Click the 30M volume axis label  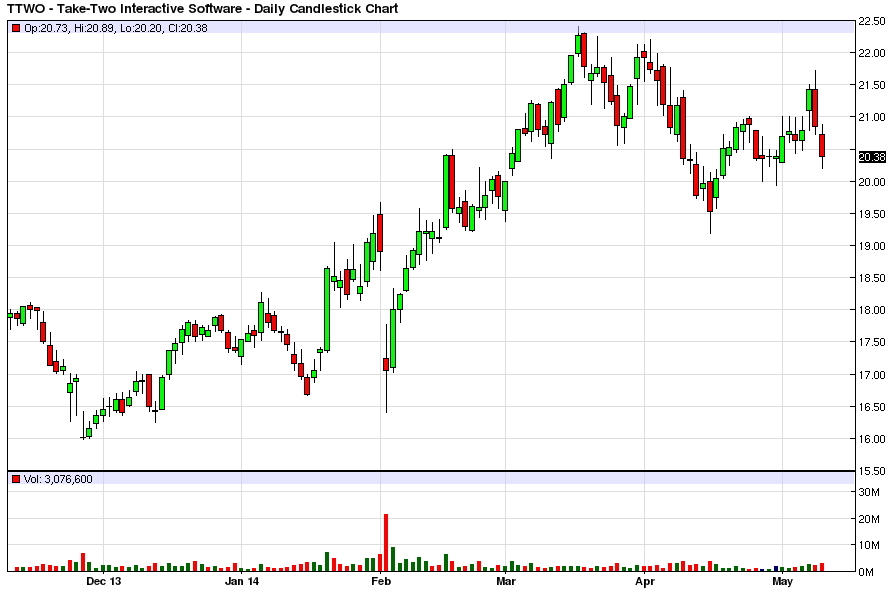tap(869, 492)
